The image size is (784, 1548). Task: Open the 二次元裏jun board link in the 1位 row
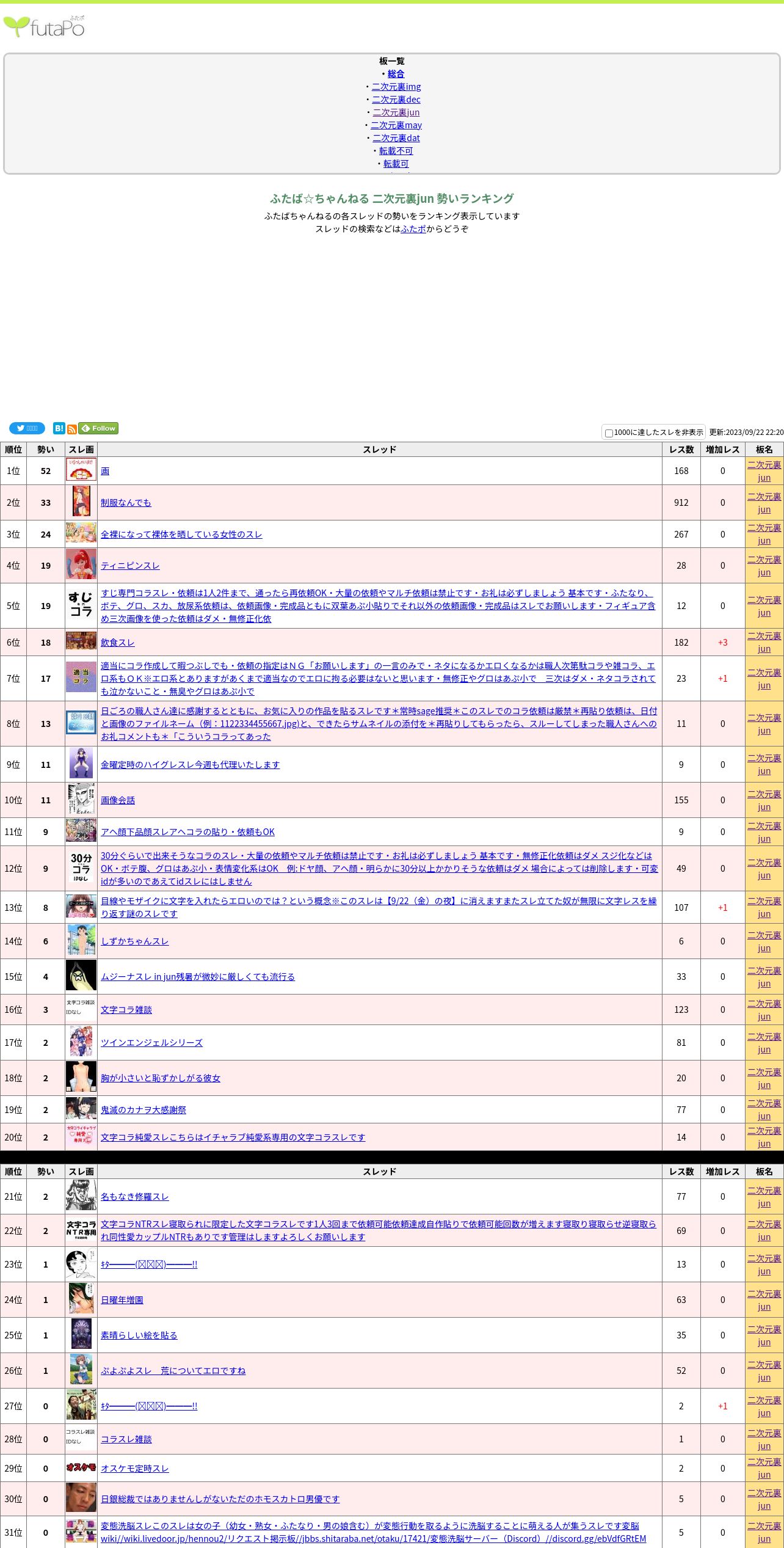764,471
